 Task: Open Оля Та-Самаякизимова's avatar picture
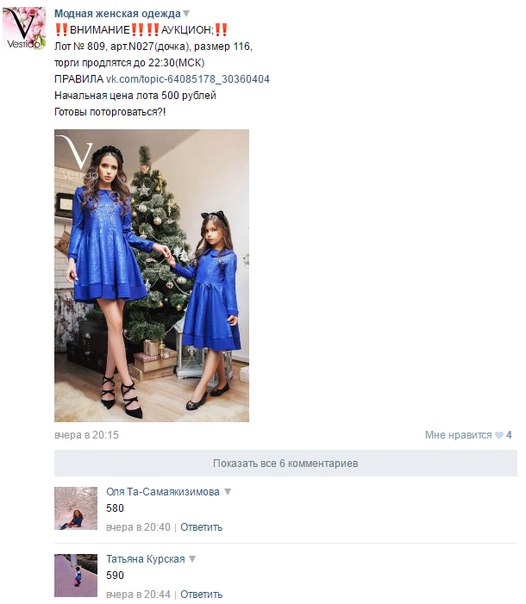[75, 508]
